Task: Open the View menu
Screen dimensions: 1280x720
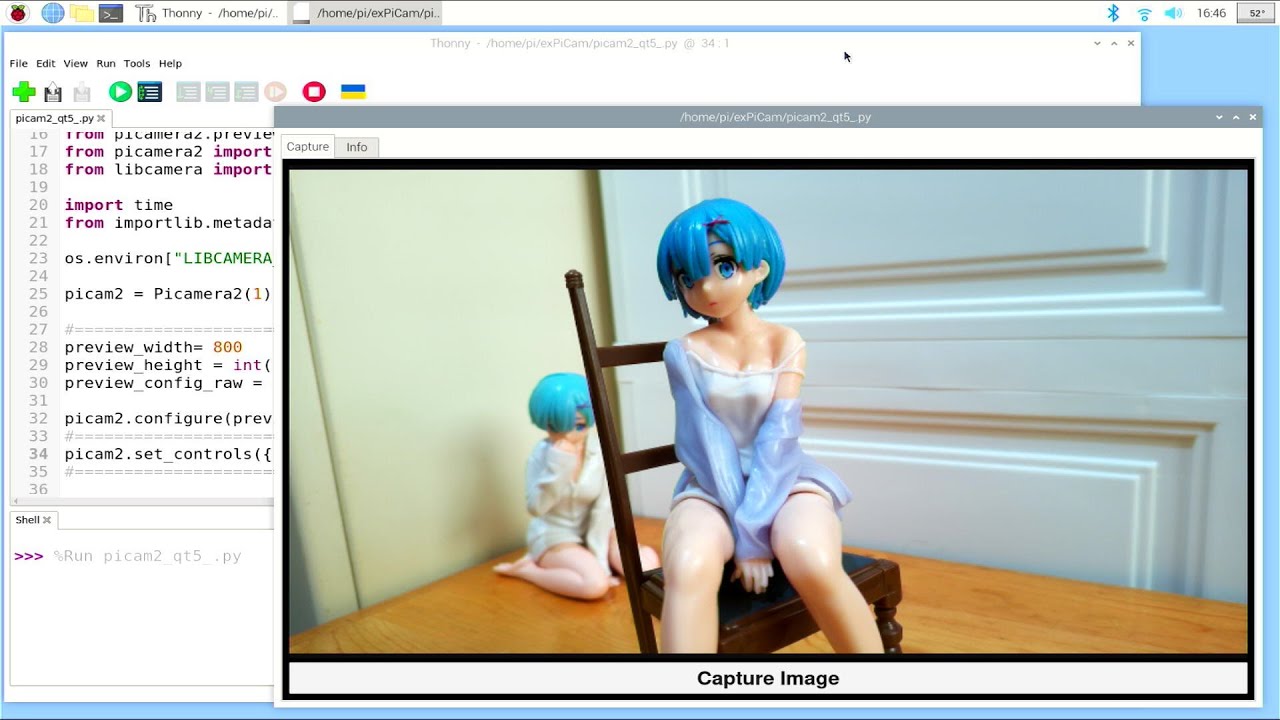Action: click(76, 63)
